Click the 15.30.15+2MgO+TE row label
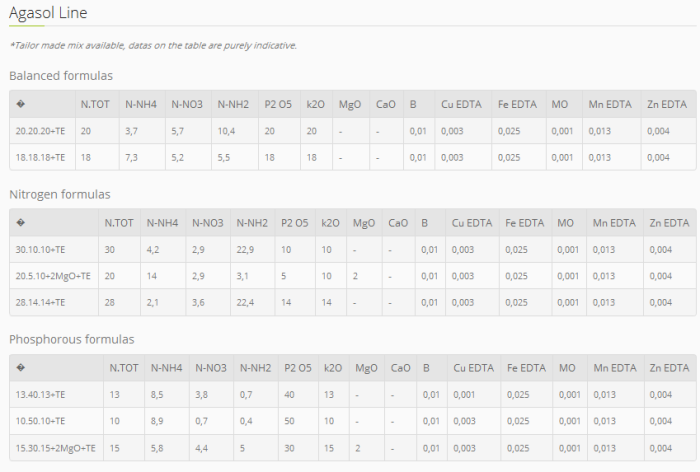 click(x=53, y=447)
